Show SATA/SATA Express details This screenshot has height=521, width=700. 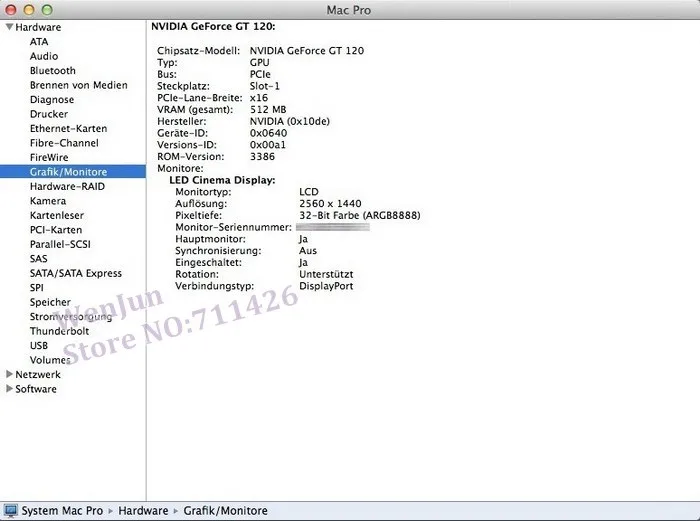pos(75,273)
